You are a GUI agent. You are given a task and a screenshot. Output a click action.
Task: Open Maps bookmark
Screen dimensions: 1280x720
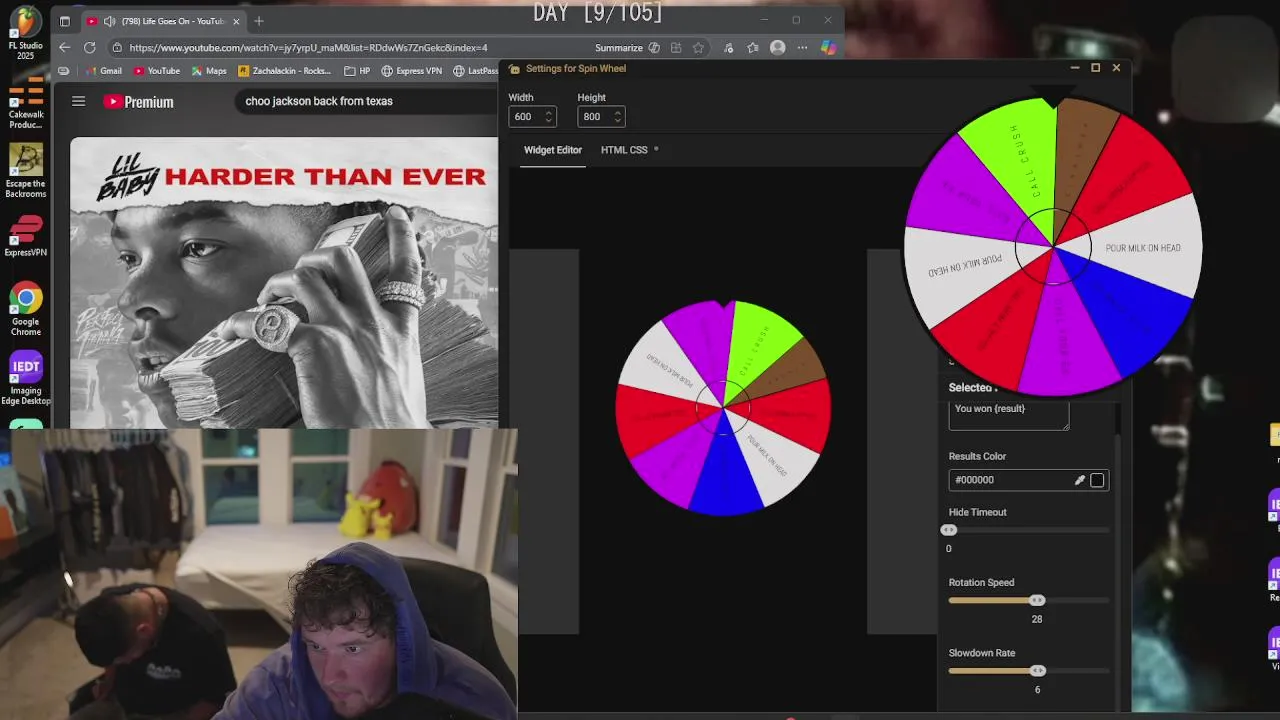(209, 71)
